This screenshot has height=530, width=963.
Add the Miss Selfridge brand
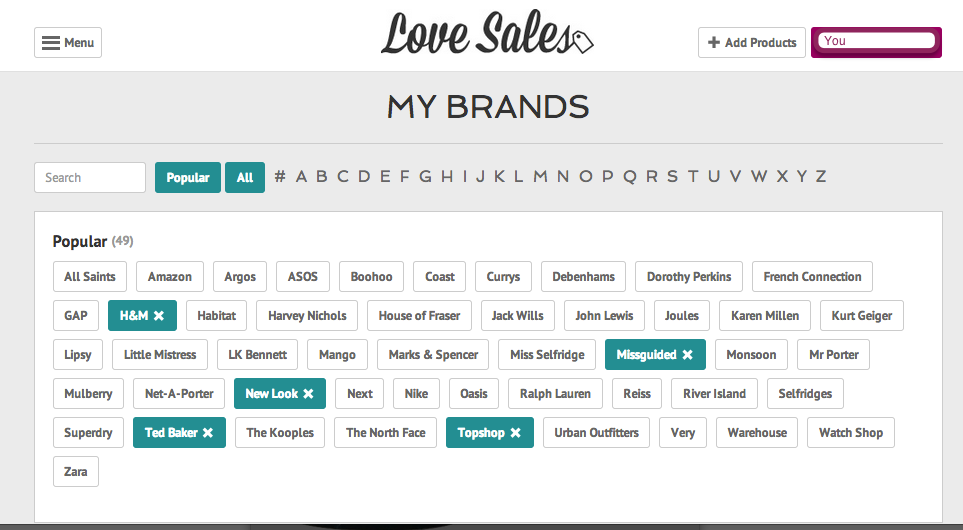[547, 355]
